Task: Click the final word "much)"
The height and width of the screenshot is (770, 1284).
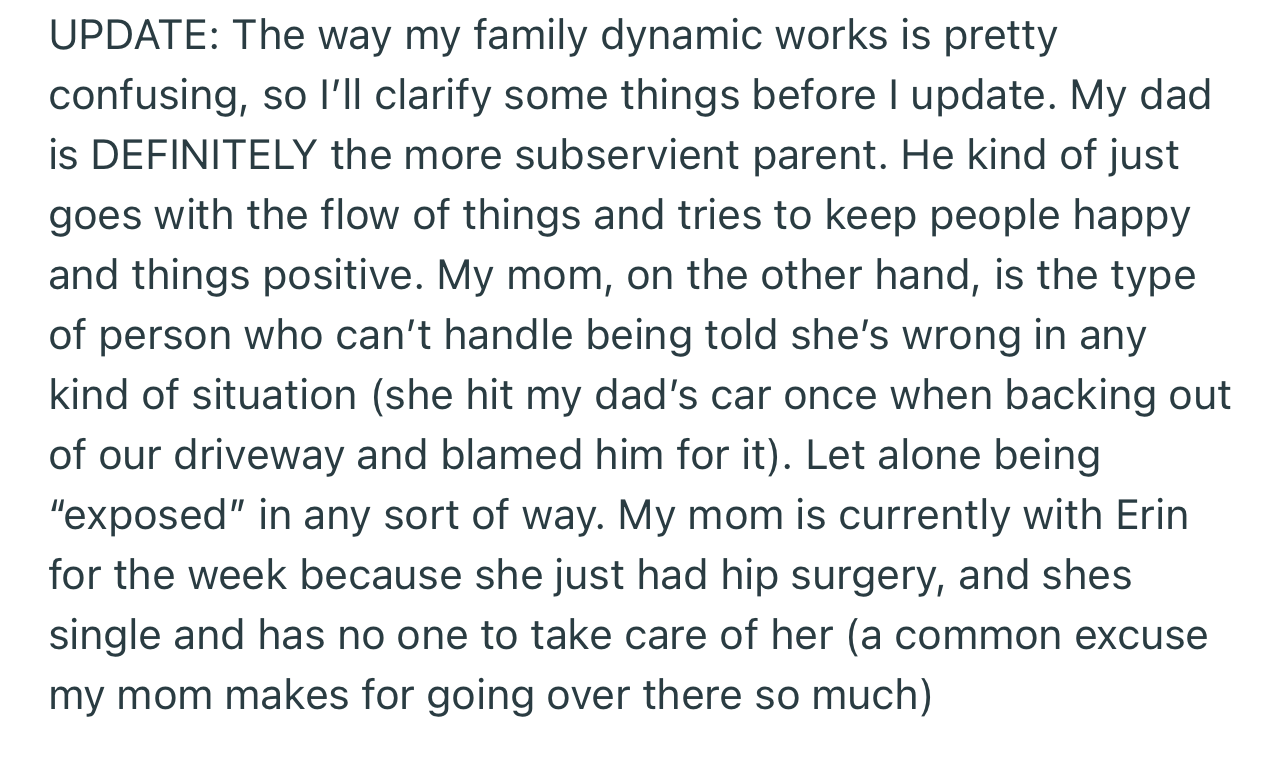Action: [872, 696]
